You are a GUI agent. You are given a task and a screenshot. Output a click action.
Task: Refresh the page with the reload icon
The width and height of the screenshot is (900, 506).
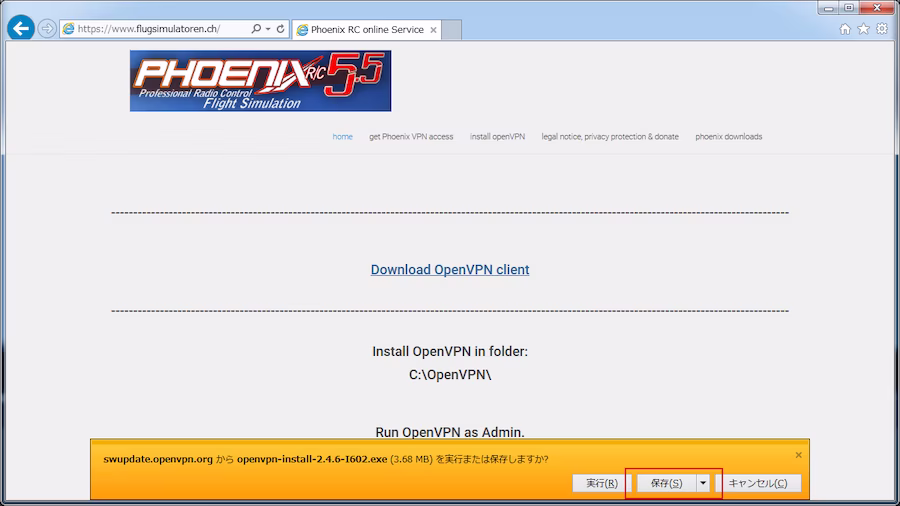(280, 29)
